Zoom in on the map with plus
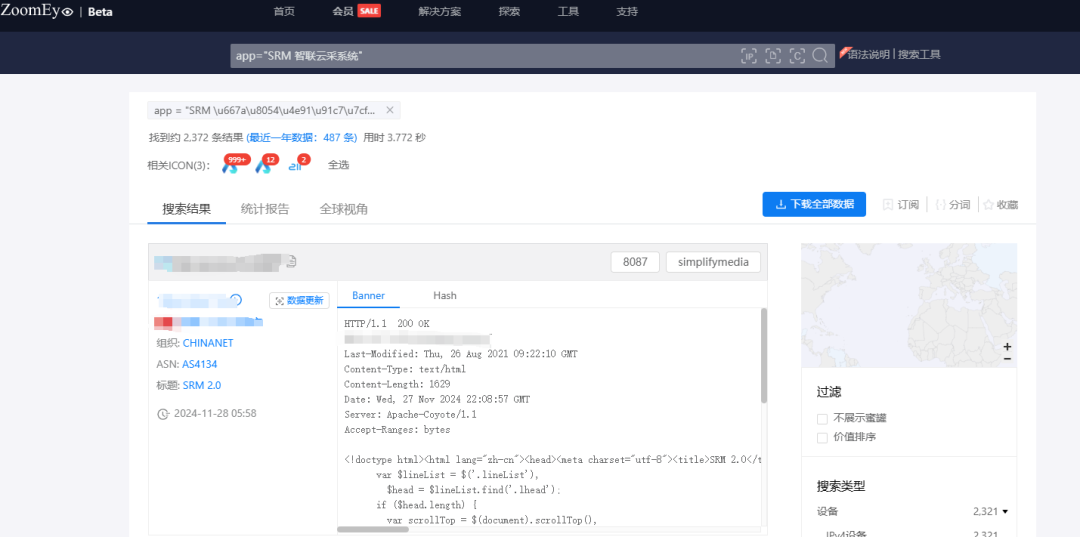This screenshot has height=537, width=1080. pos(1007,346)
